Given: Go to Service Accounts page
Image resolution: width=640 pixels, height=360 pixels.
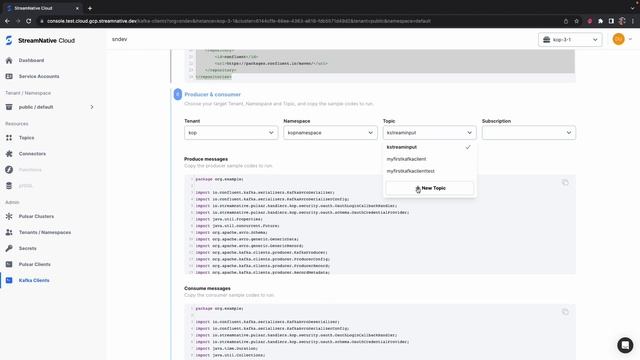Looking at the screenshot, I should click(x=39, y=76).
